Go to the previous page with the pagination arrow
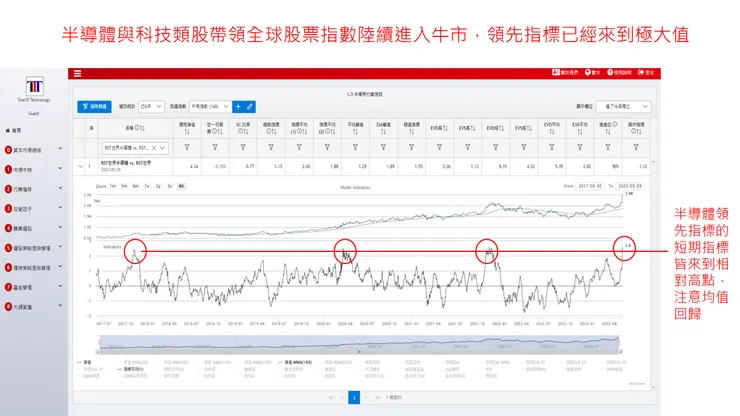Image resolution: width=740 pixels, height=416 pixels. [342, 398]
